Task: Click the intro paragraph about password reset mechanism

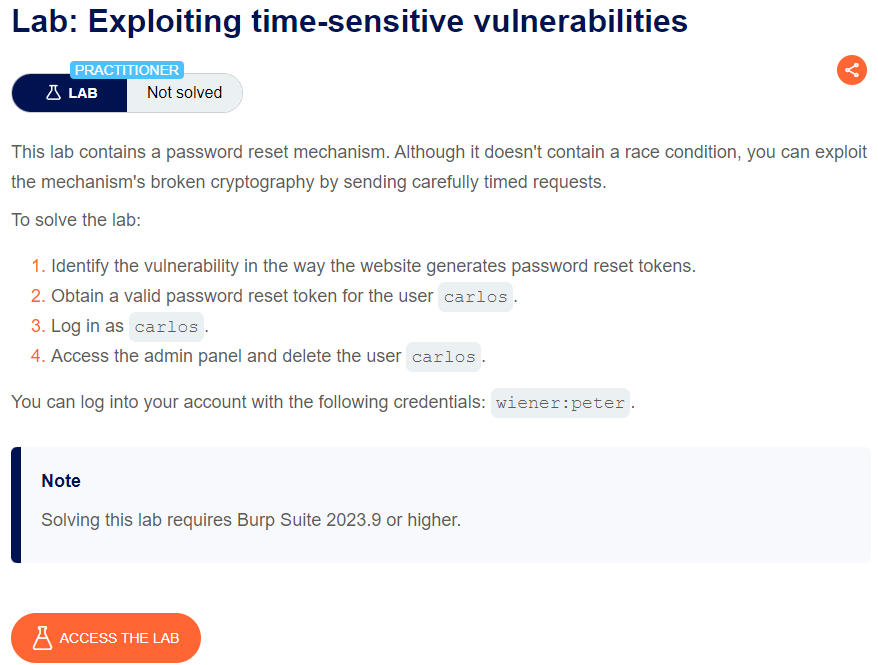Action: click(x=438, y=167)
